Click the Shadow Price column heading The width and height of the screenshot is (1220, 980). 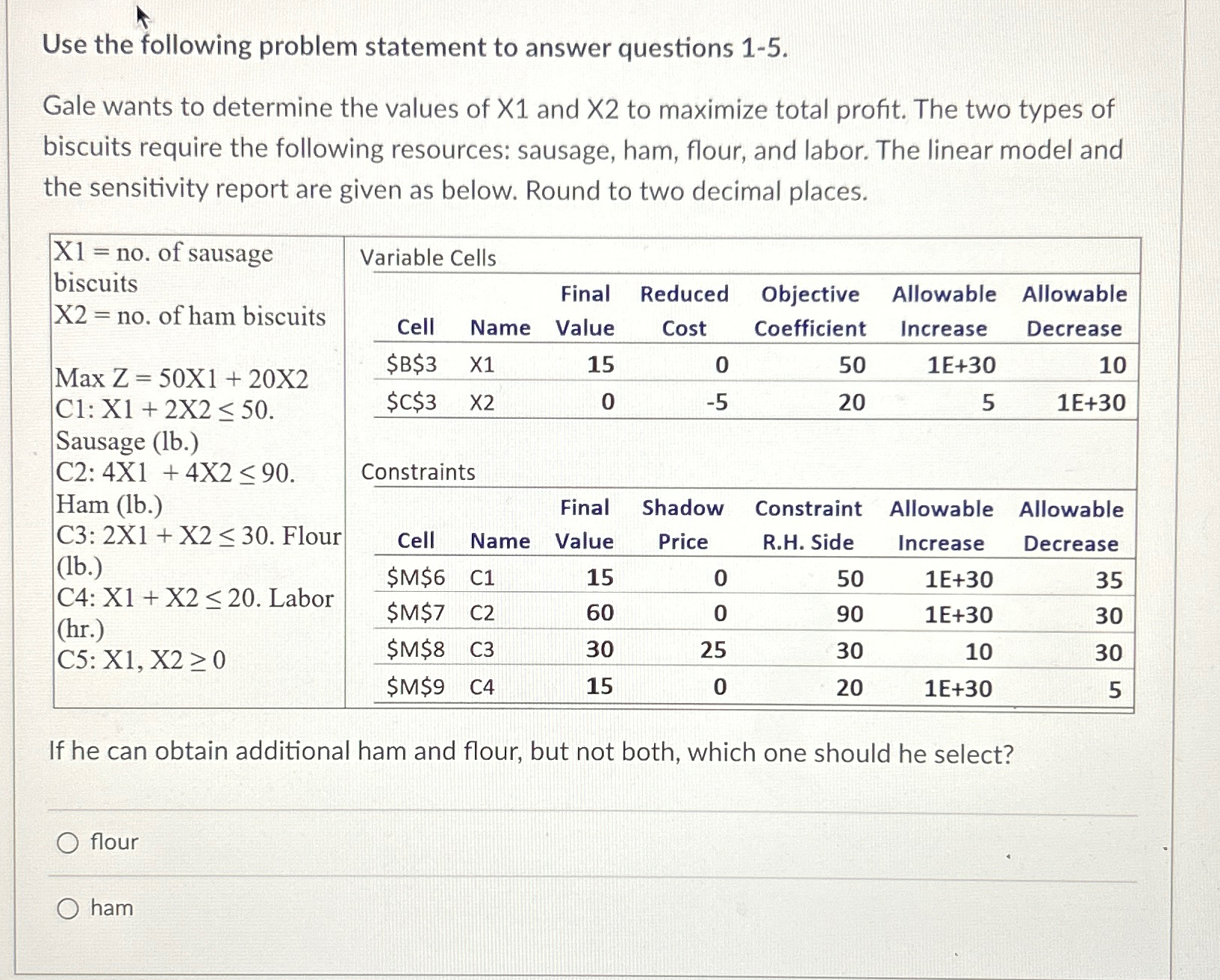point(682,526)
